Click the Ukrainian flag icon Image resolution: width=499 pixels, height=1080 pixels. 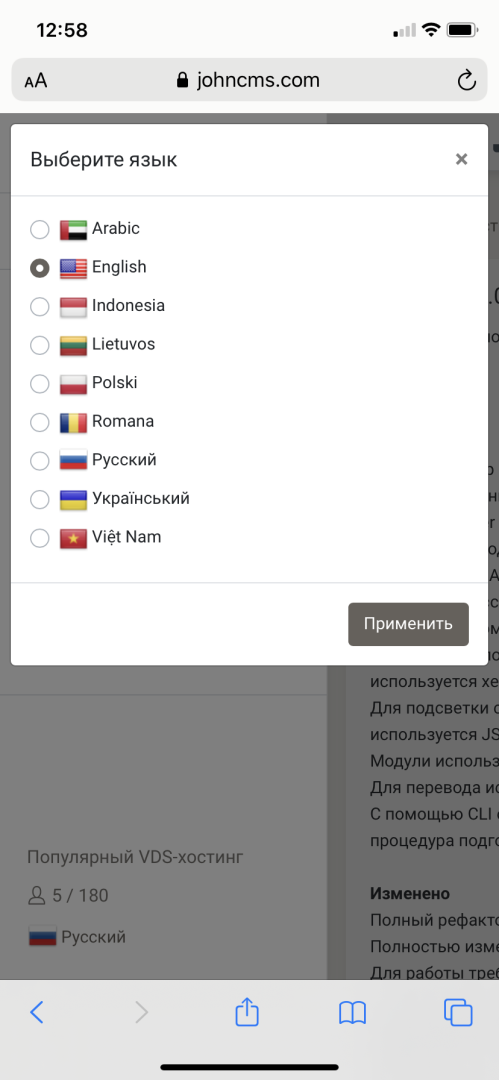(x=73, y=499)
